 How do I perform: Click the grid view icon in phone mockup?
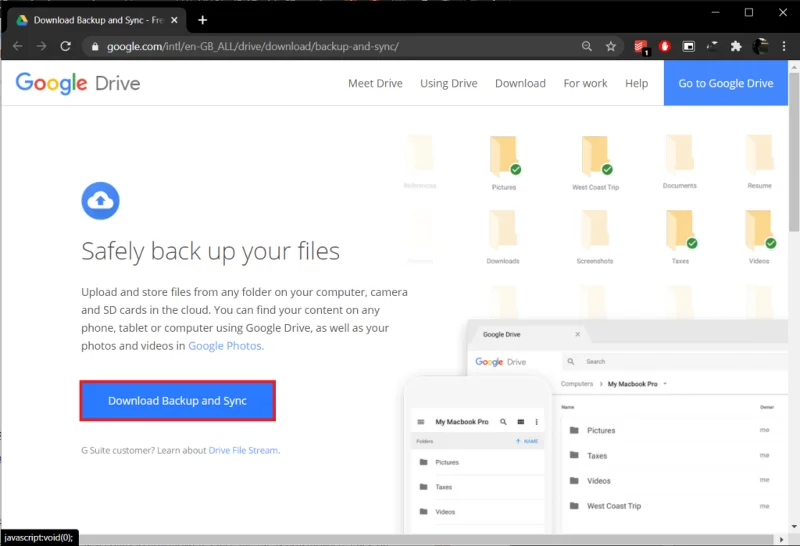tap(520, 421)
